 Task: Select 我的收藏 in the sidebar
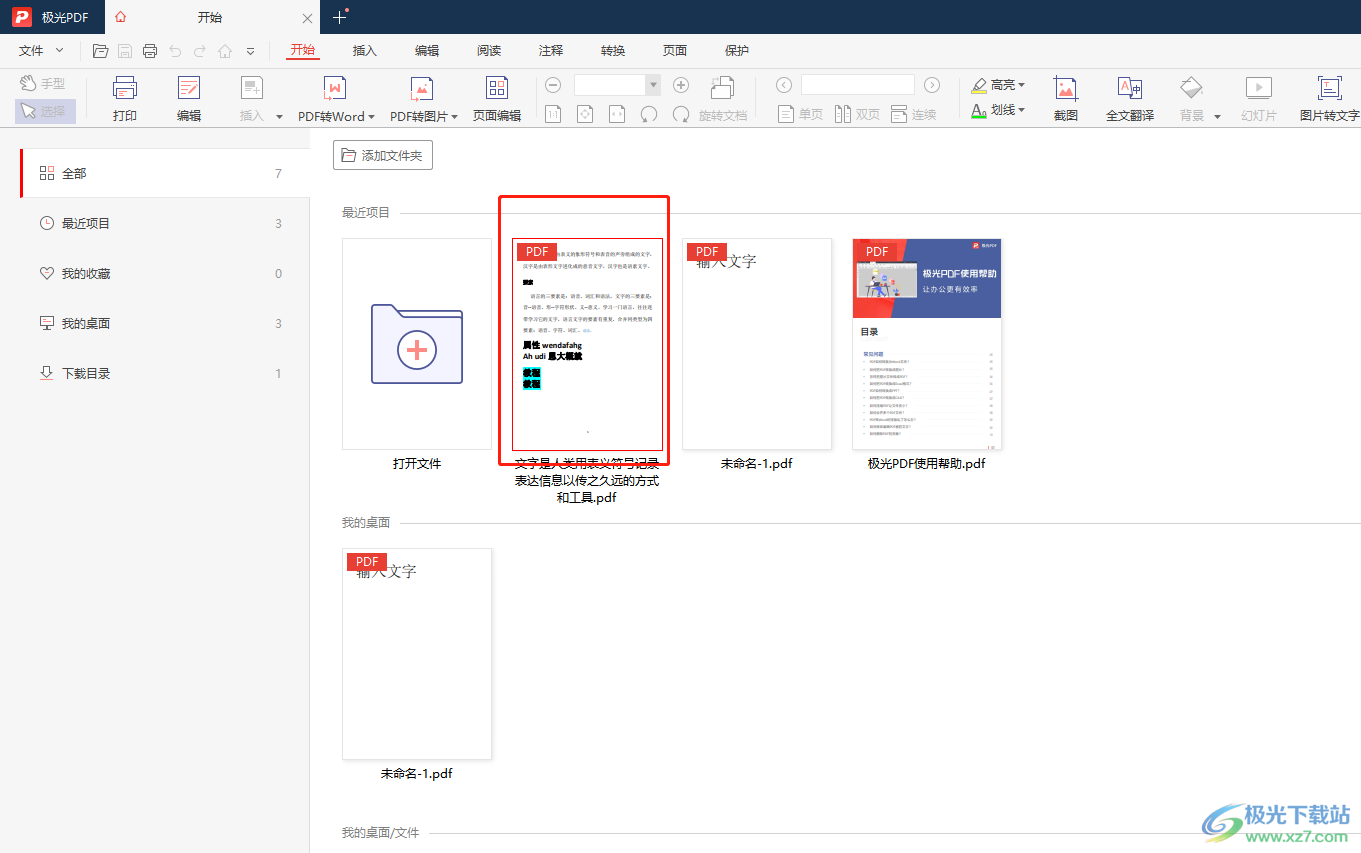pos(165,274)
